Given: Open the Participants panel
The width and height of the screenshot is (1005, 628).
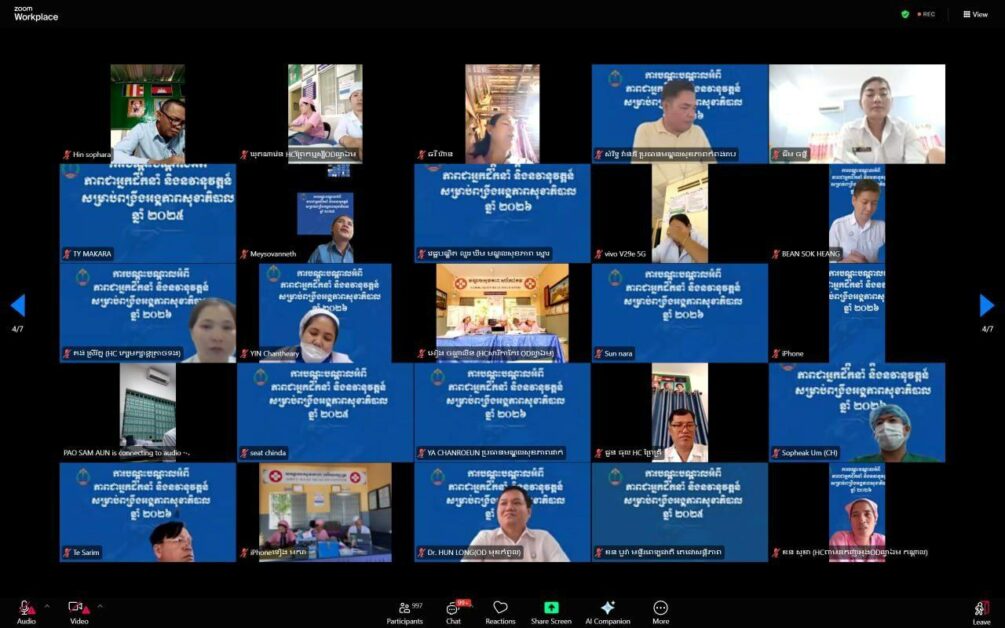Looking at the screenshot, I should tap(404, 611).
